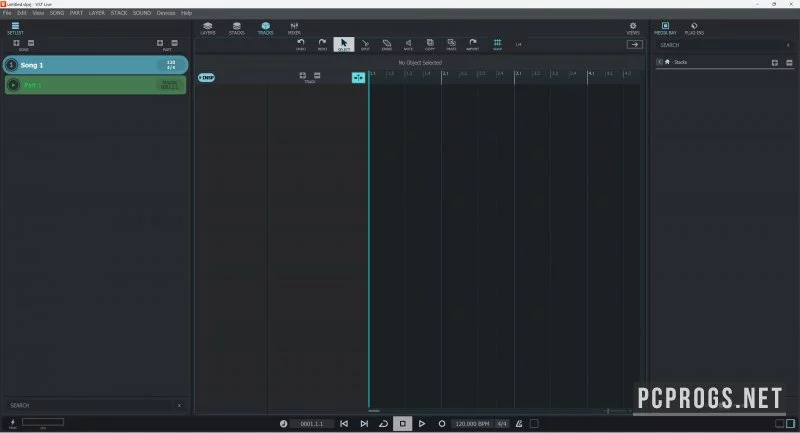Image resolution: width=800 pixels, height=433 pixels.
Task: Click the lightning bolt panic icon
Action: tap(13, 423)
